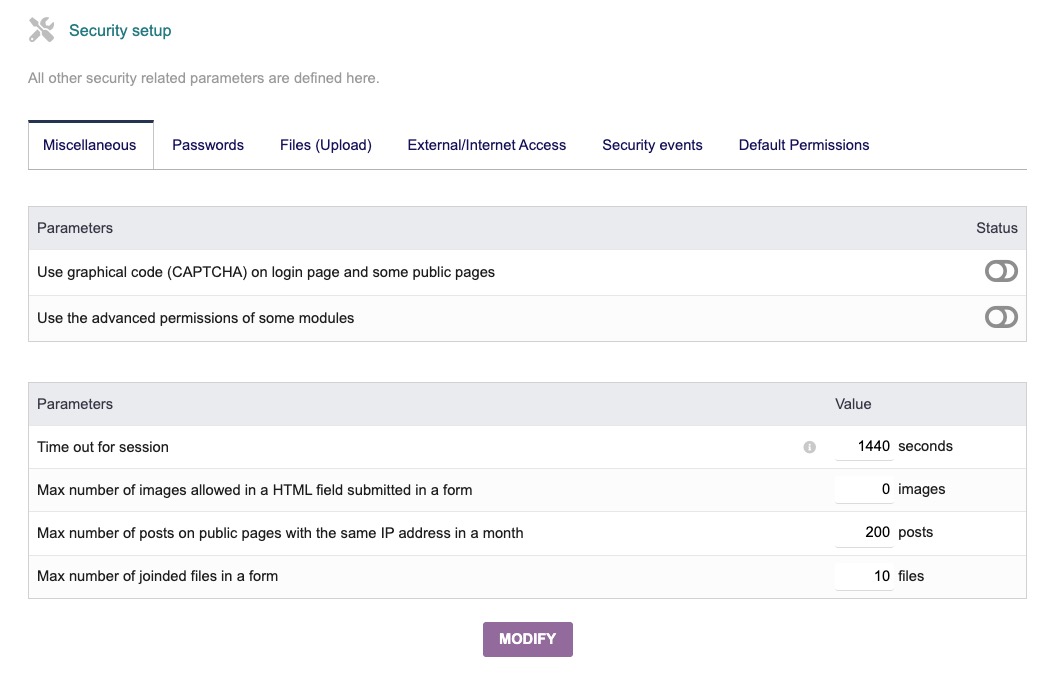View the Security events tab
Viewport: 1053px width, 678px height.
652,145
